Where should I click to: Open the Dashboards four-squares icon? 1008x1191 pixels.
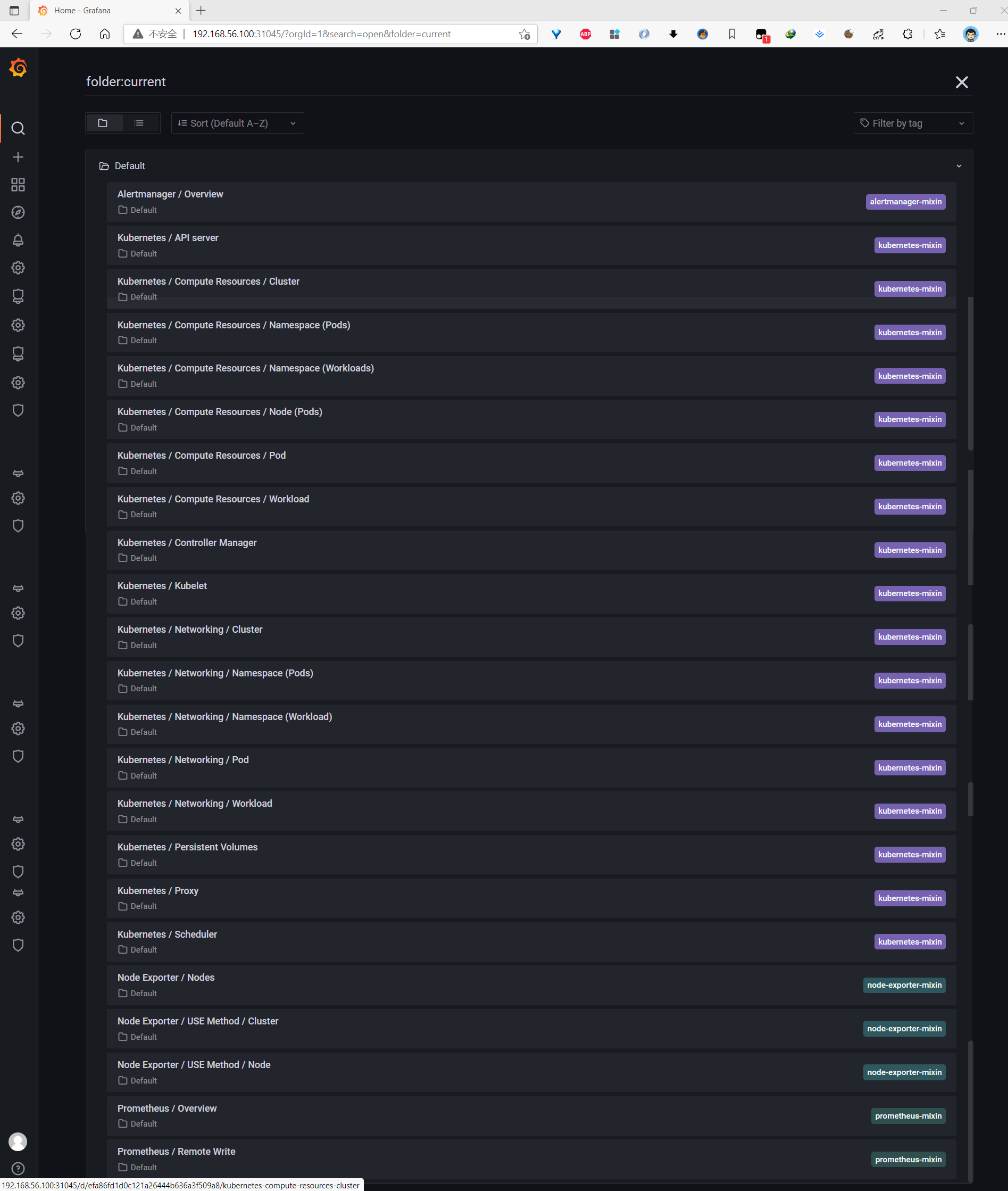(x=18, y=185)
